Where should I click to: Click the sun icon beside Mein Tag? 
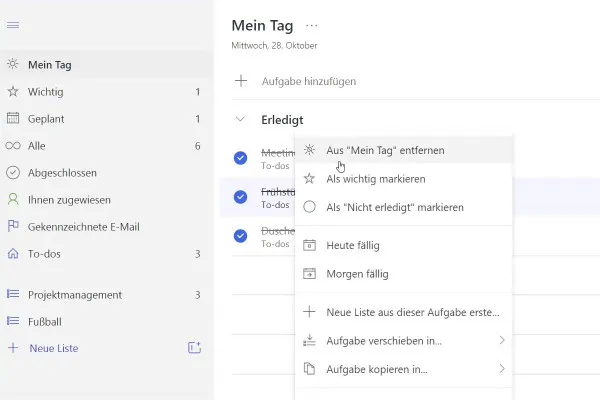13,64
